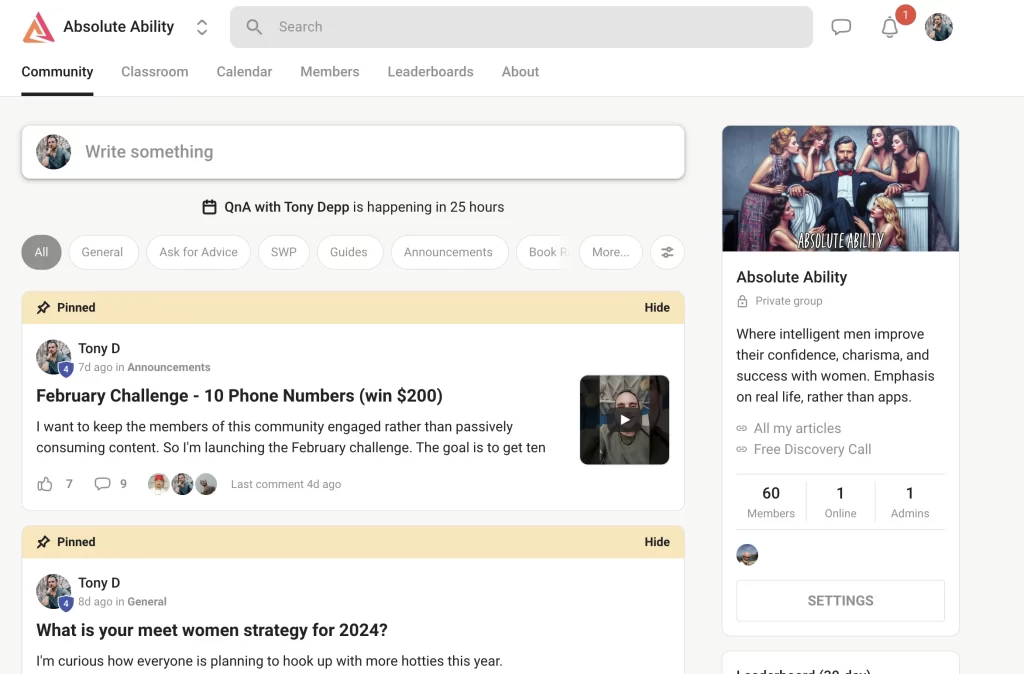Switch to the Community tab

[x=57, y=72]
